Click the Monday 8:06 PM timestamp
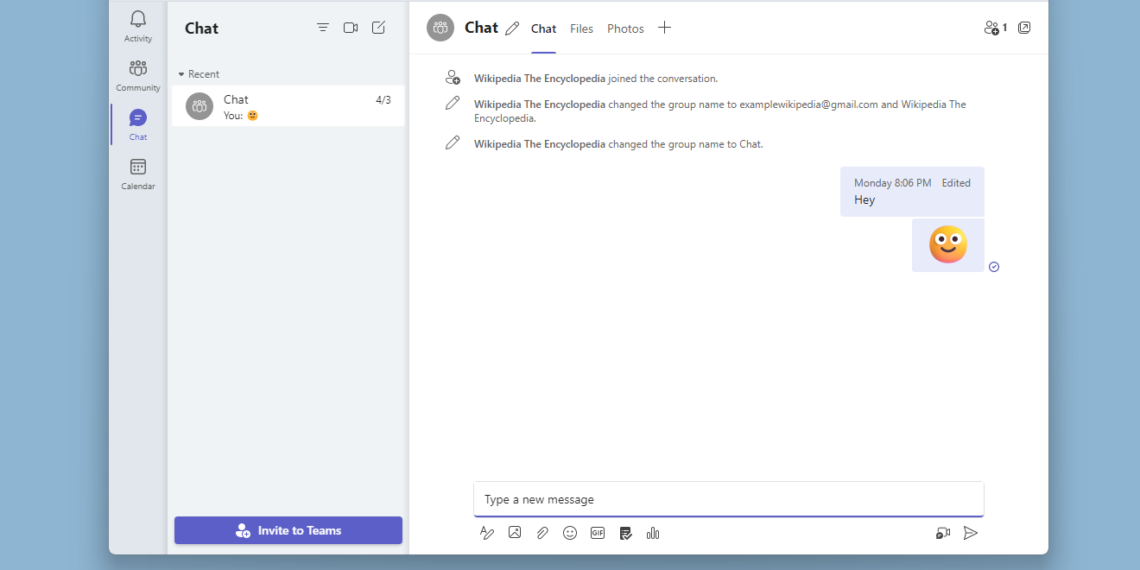 (x=892, y=183)
